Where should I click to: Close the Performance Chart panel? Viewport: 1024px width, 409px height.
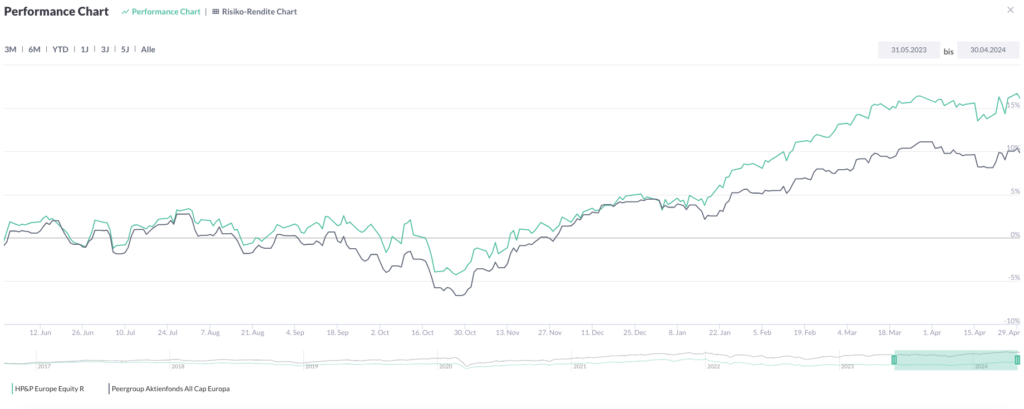pos(1012,10)
